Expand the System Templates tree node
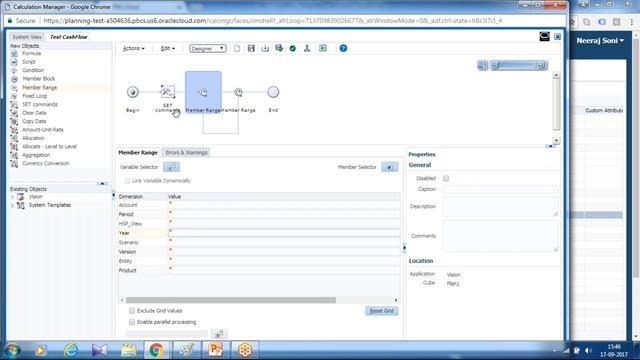640x360 pixels. click(x=13, y=205)
